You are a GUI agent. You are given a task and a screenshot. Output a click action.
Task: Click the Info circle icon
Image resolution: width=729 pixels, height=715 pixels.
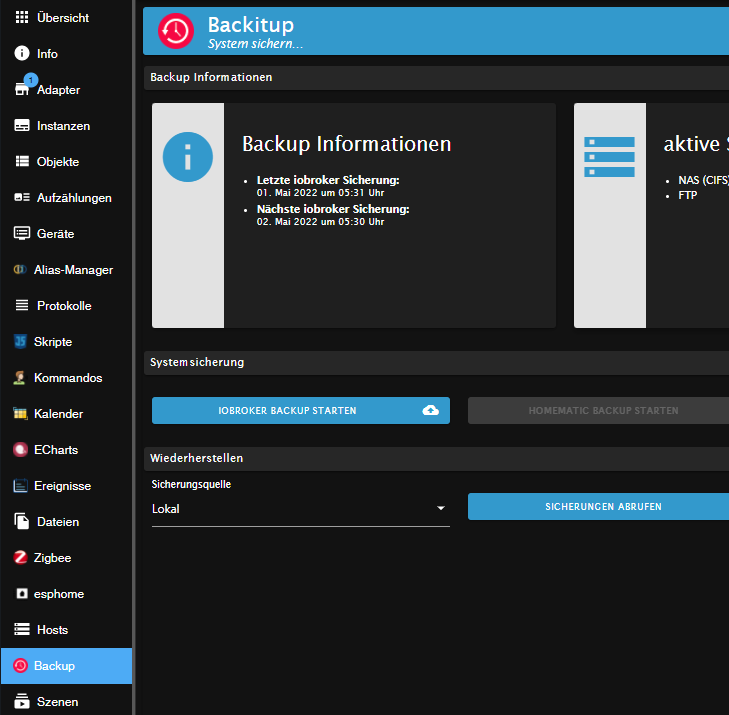pyautogui.click(x=22, y=53)
